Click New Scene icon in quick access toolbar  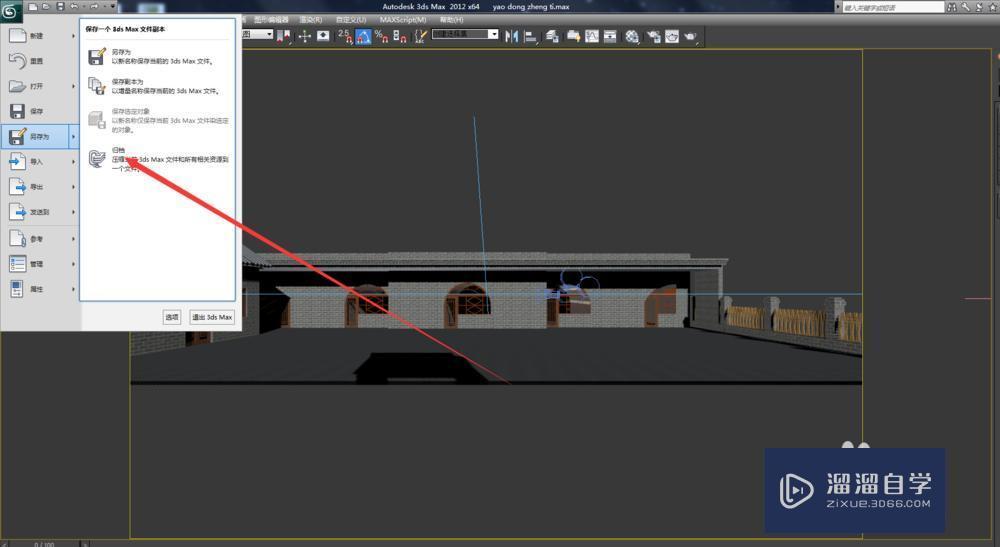click(x=33, y=6)
